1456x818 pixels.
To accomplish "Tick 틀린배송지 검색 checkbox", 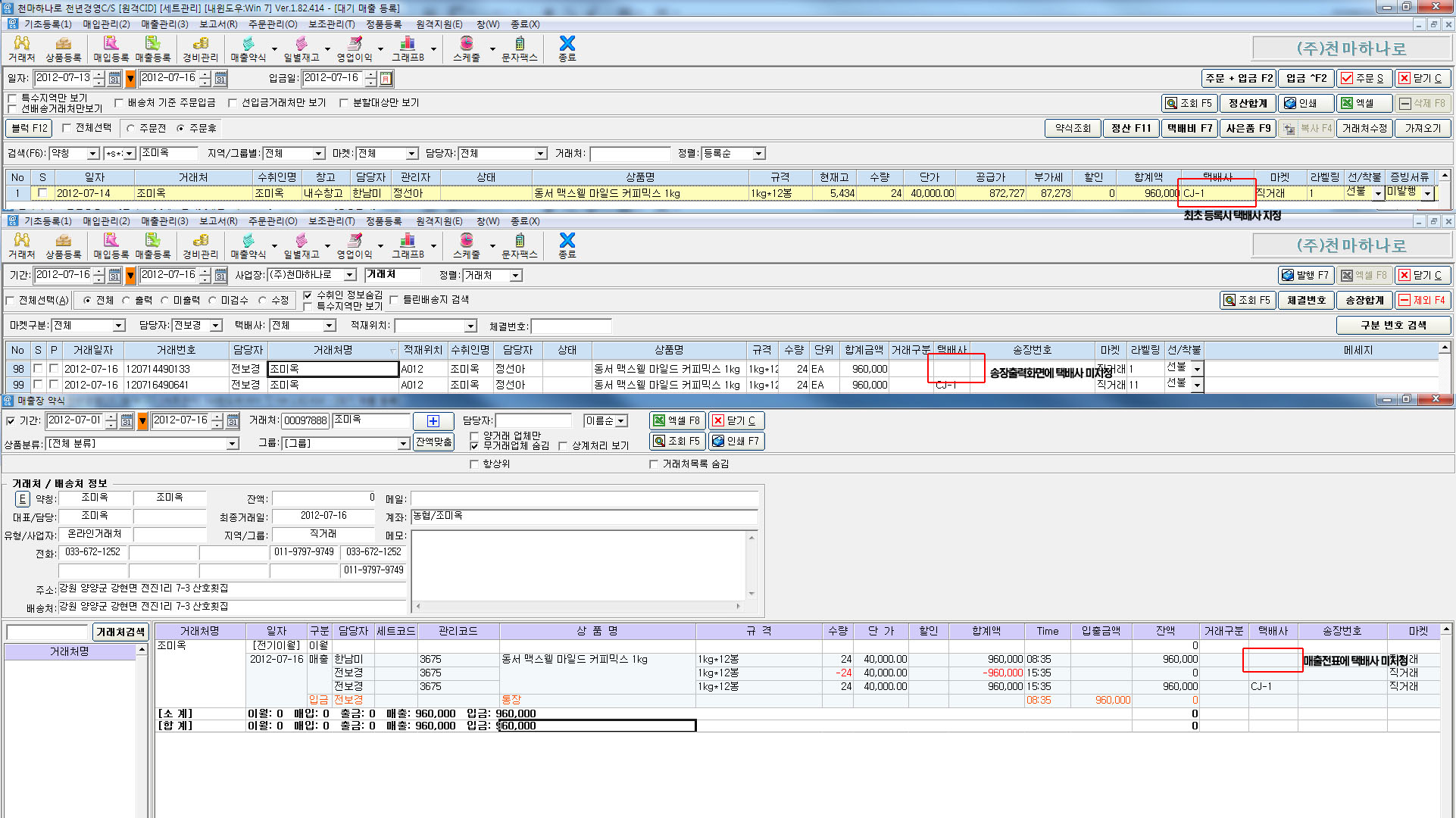I will click(x=394, y=300).
